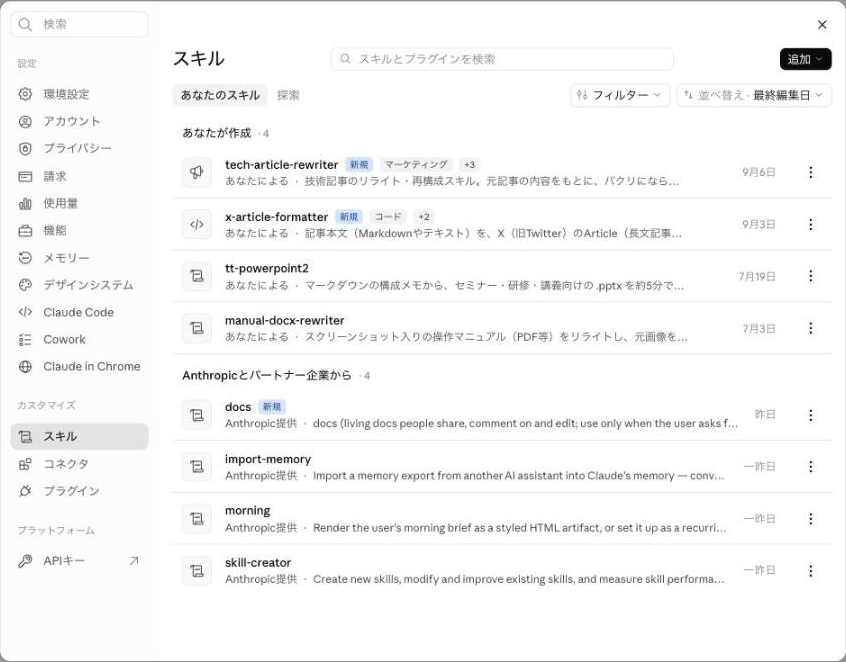Open skill-creator skill name

258,563
